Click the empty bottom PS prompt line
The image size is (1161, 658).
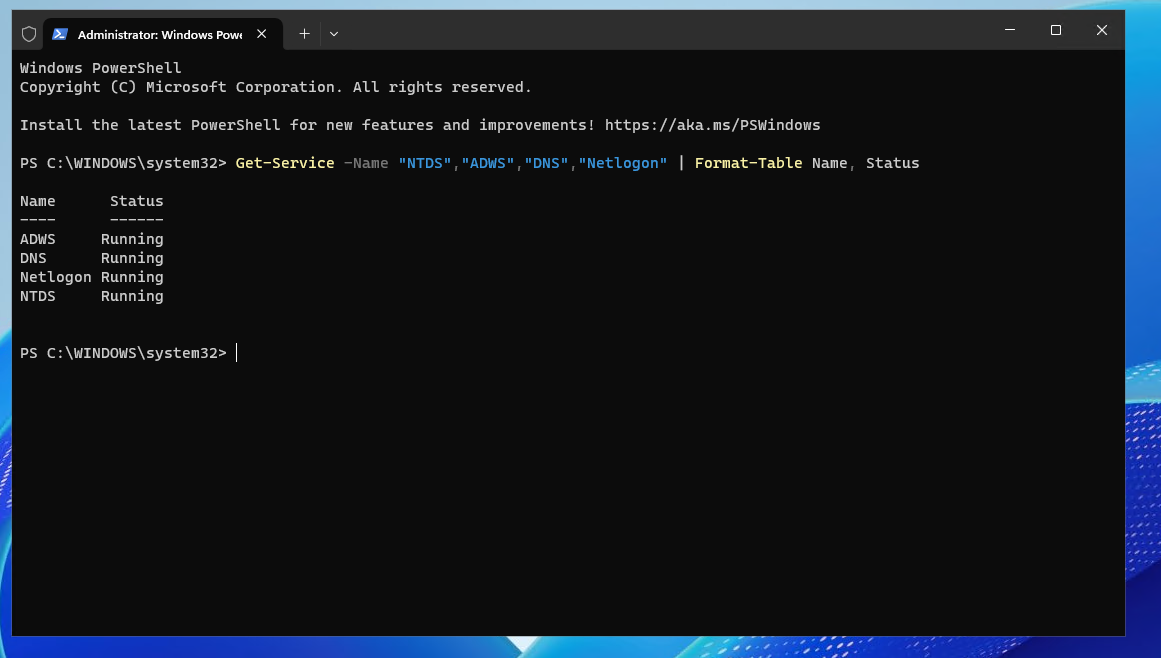coord(124,353)
